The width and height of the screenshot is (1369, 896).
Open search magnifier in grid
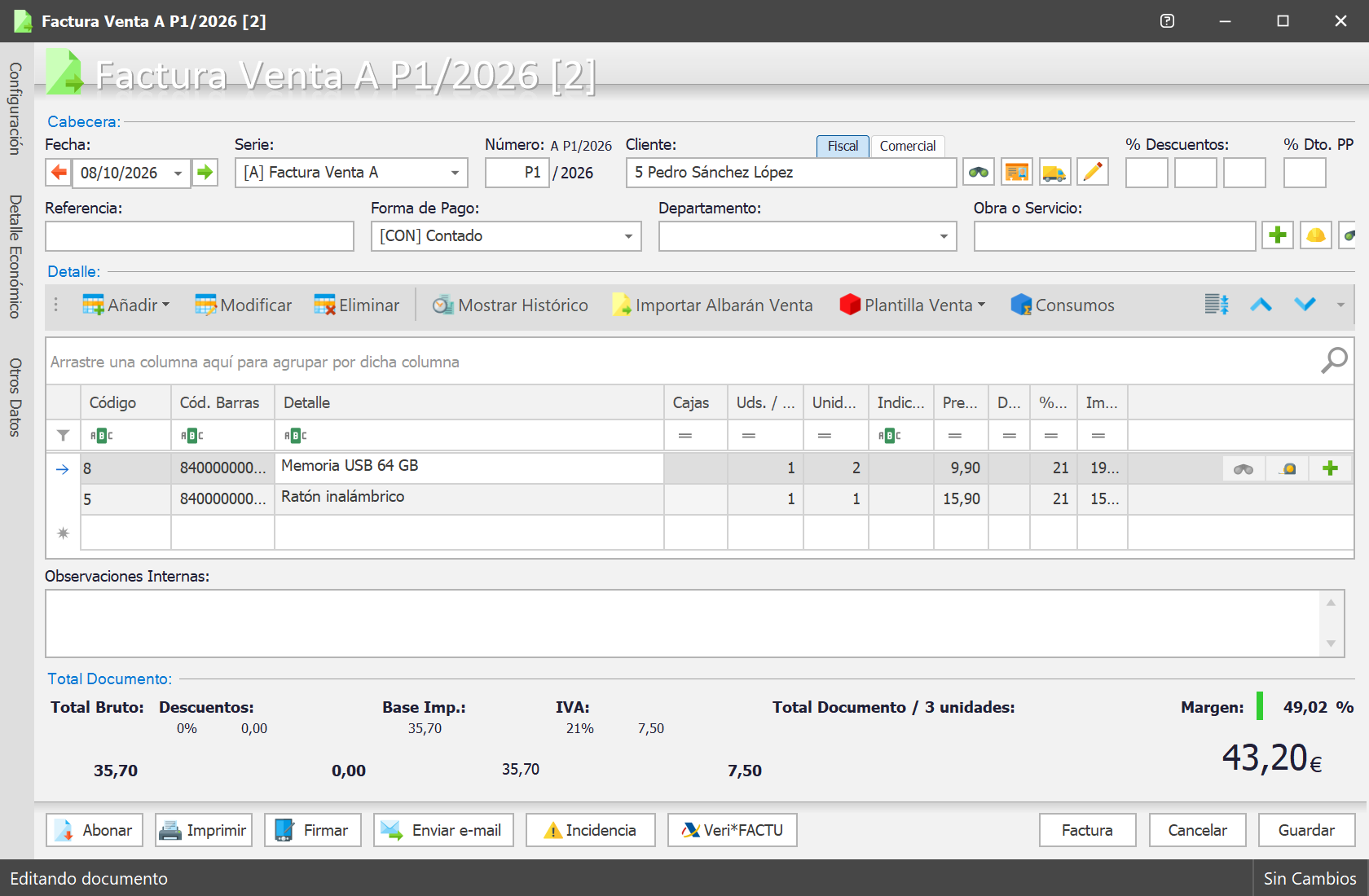point(1334,360)
